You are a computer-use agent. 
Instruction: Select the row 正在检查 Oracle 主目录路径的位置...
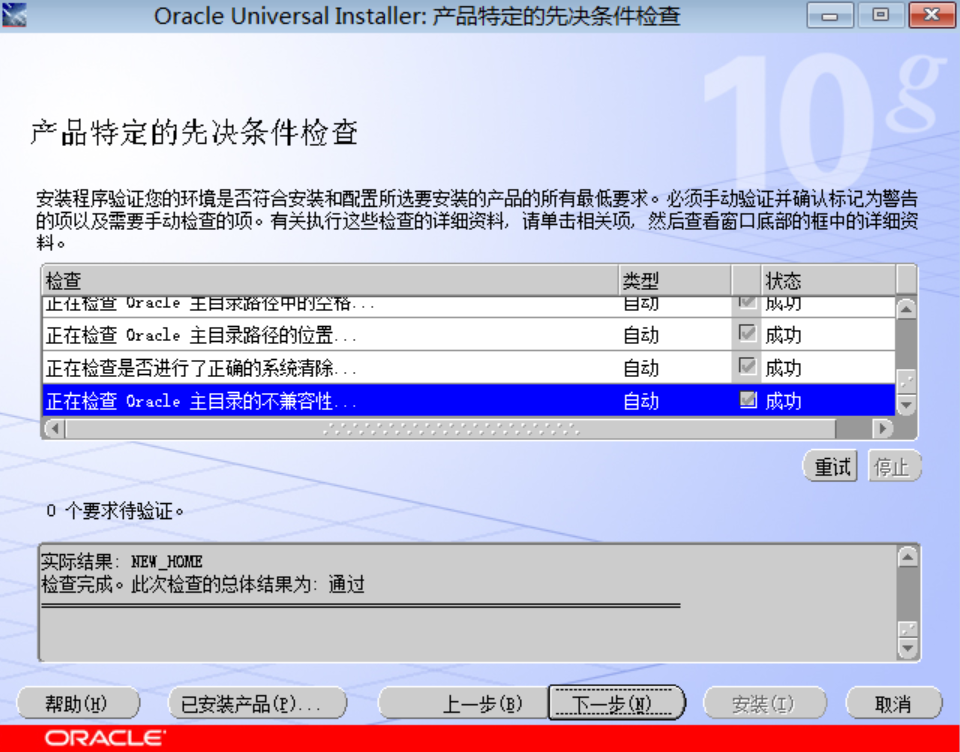(469, 334)
